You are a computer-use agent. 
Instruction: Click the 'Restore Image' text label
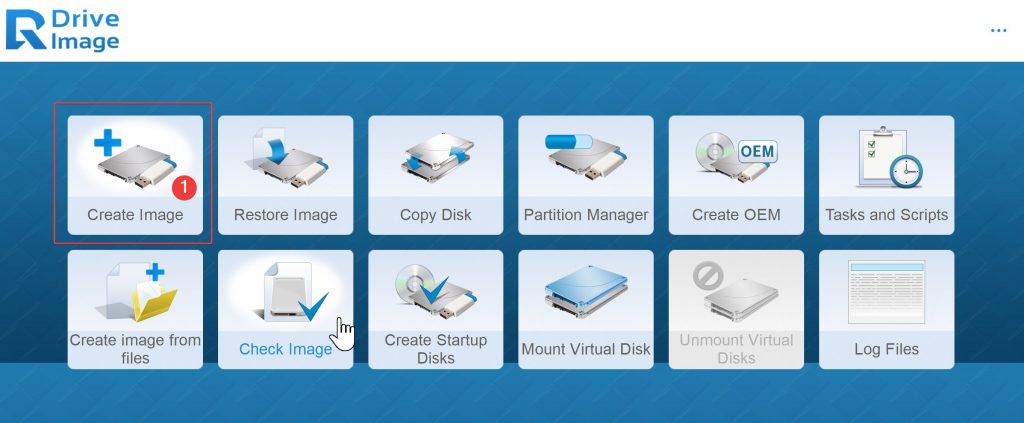[x=285, y=215]
